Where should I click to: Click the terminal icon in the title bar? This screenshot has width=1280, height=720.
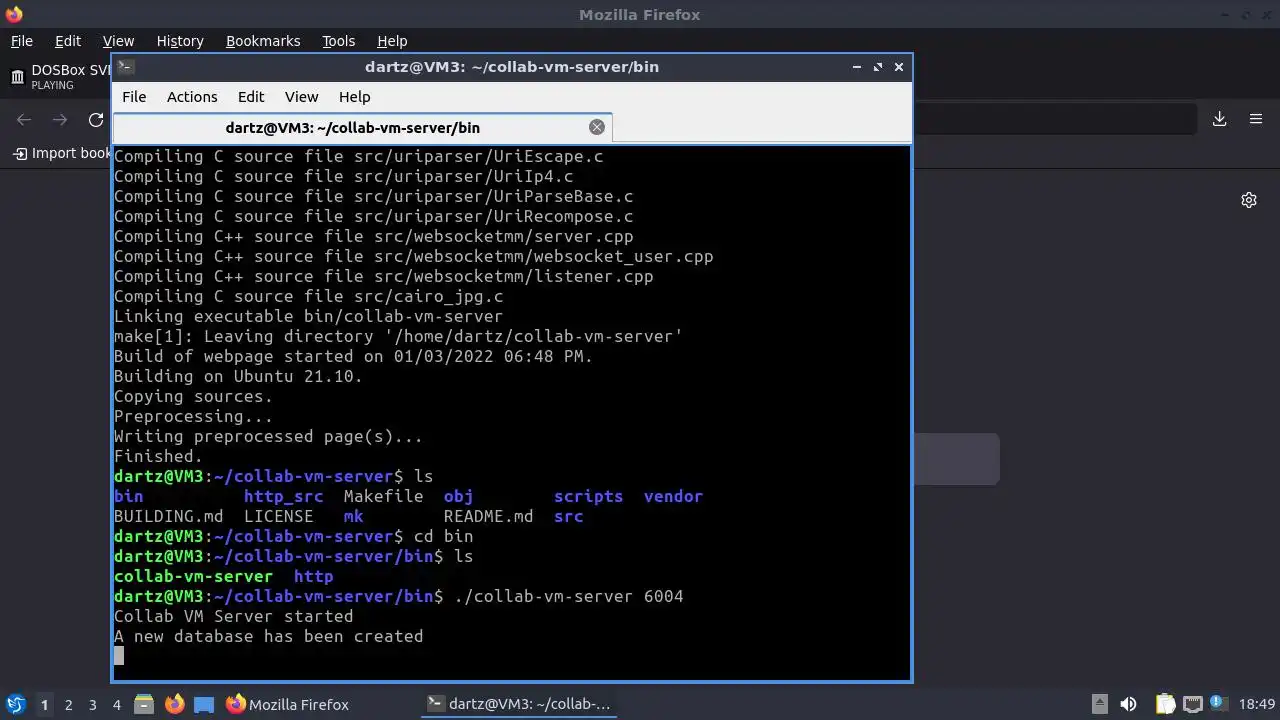point(125,67)
